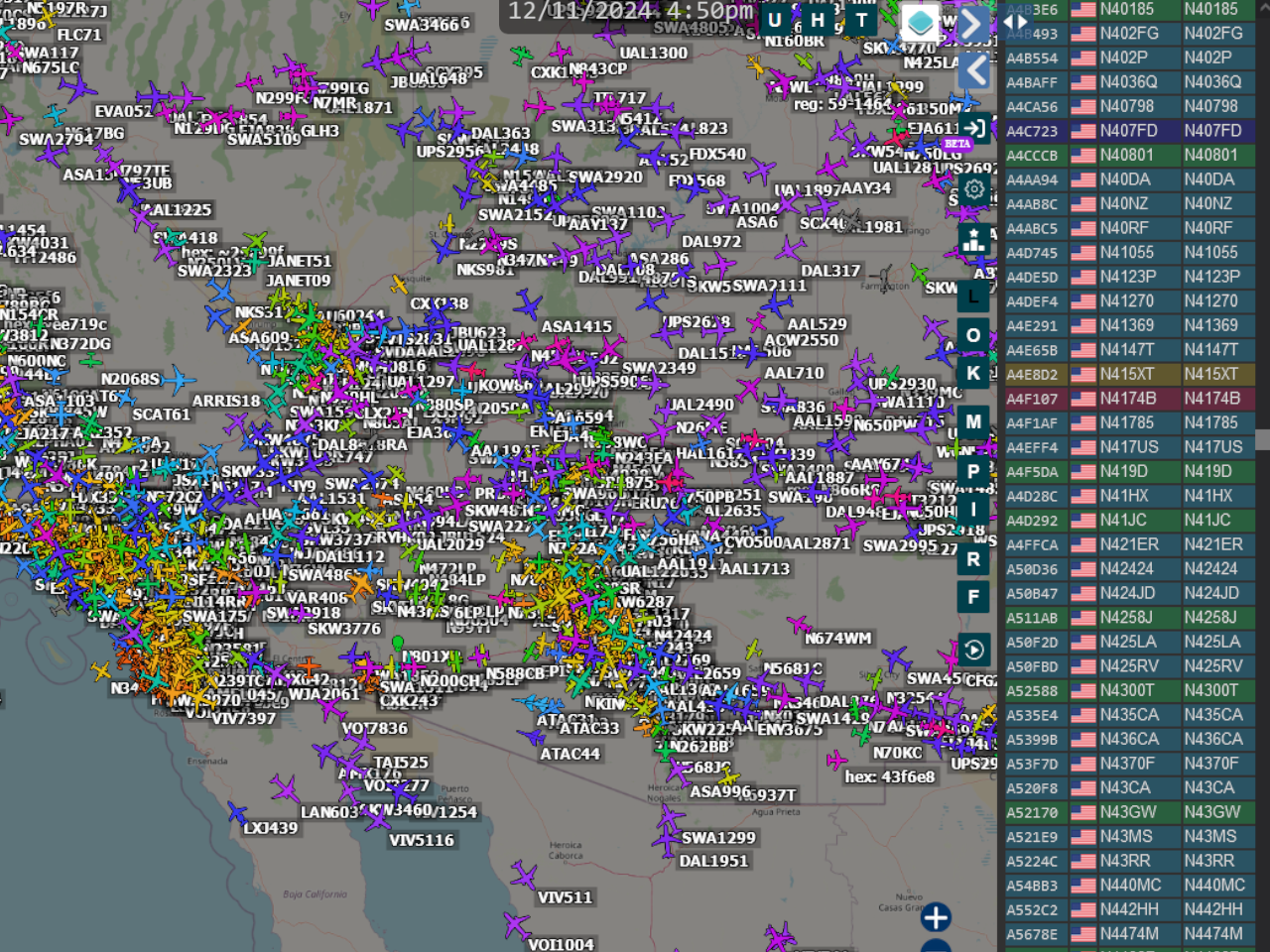
Task: Click the ATAC44 flight label on map
Action: (570, 754)
